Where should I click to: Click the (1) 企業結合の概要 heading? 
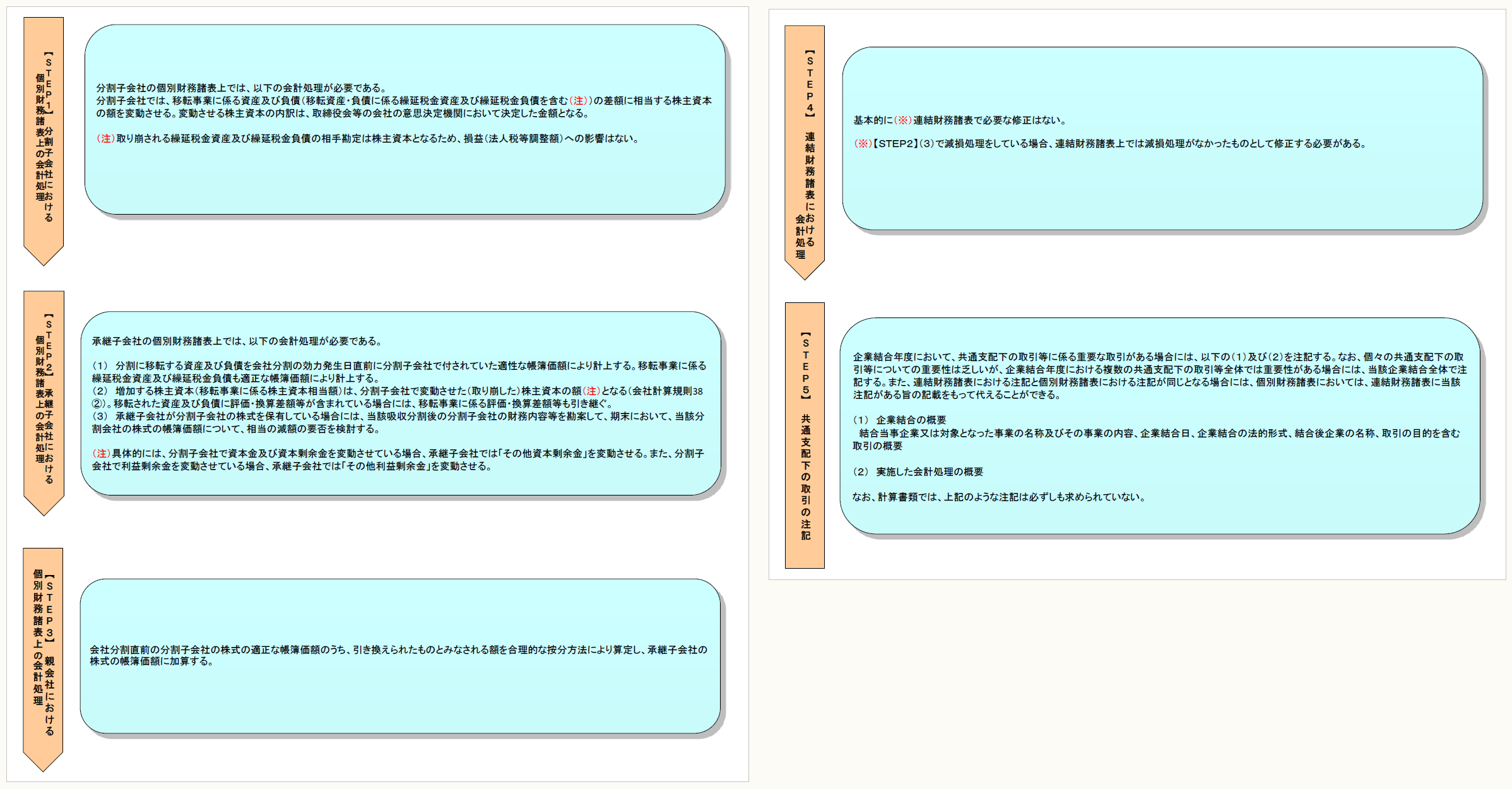(x=899, y=420)
